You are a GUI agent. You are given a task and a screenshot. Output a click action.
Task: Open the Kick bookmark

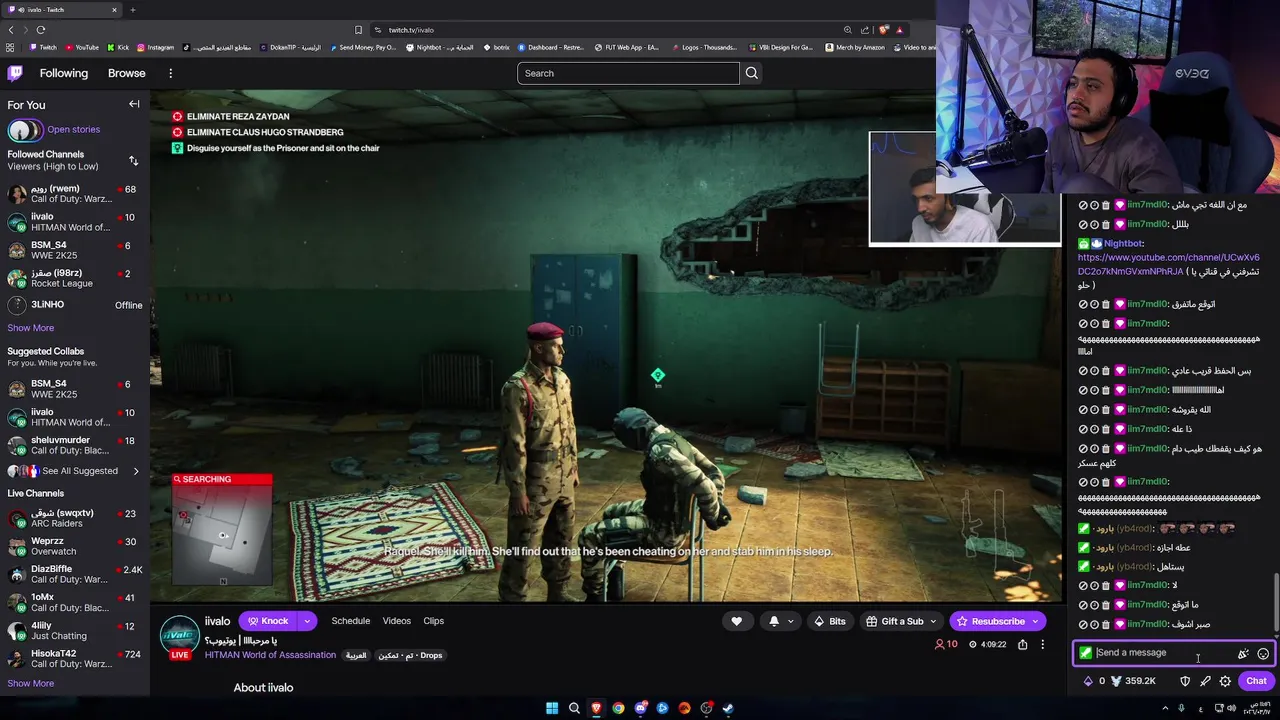(x=117, y=47)
